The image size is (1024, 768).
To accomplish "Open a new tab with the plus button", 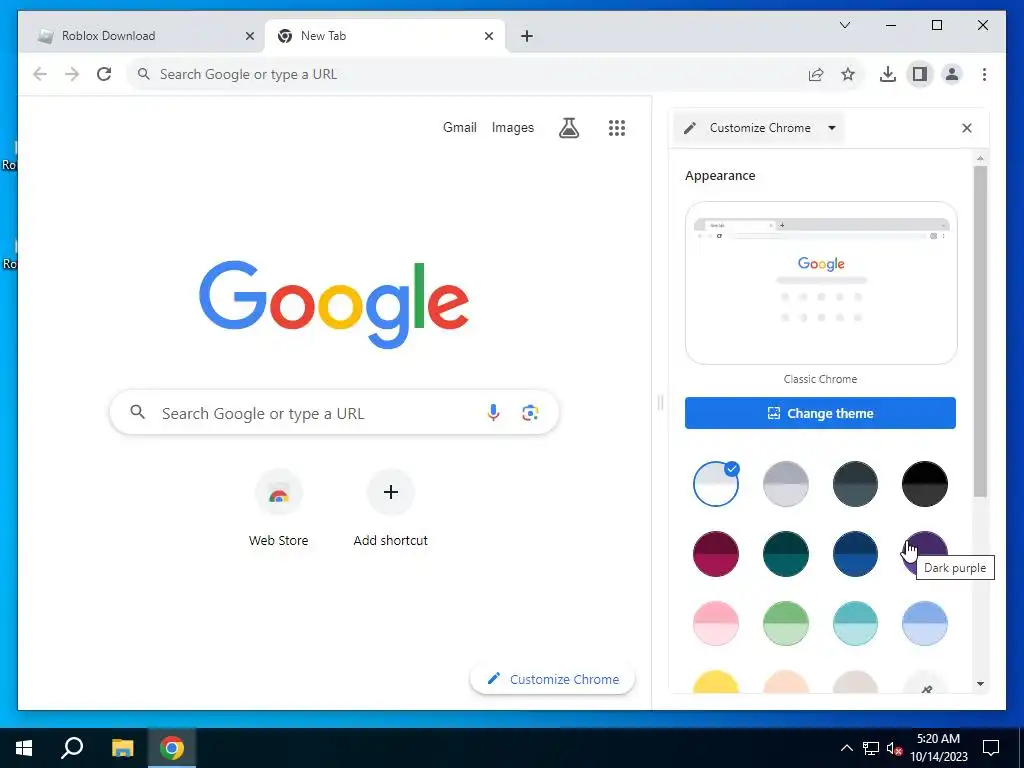I will click(527, 36).
